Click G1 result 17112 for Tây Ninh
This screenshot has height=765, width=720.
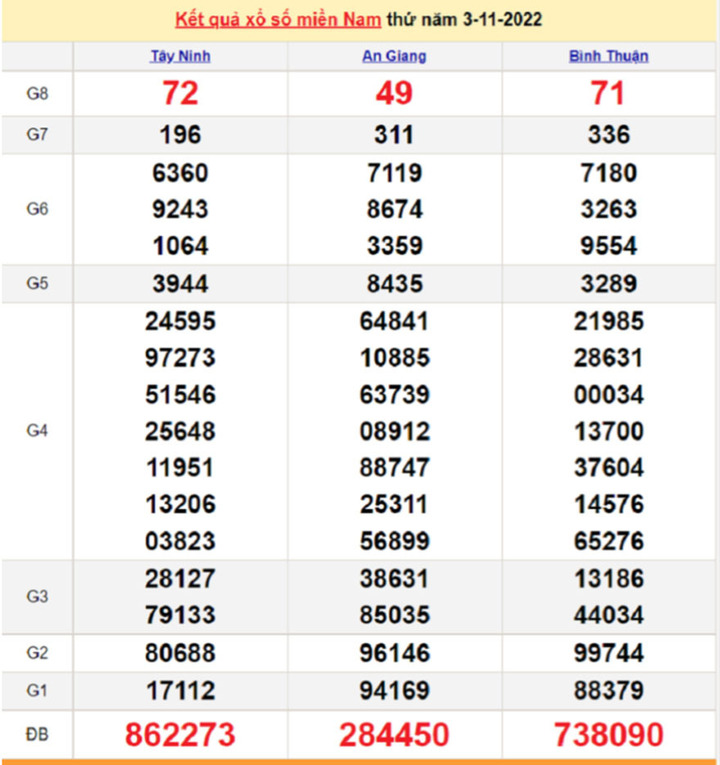click(x=180, y=691)
